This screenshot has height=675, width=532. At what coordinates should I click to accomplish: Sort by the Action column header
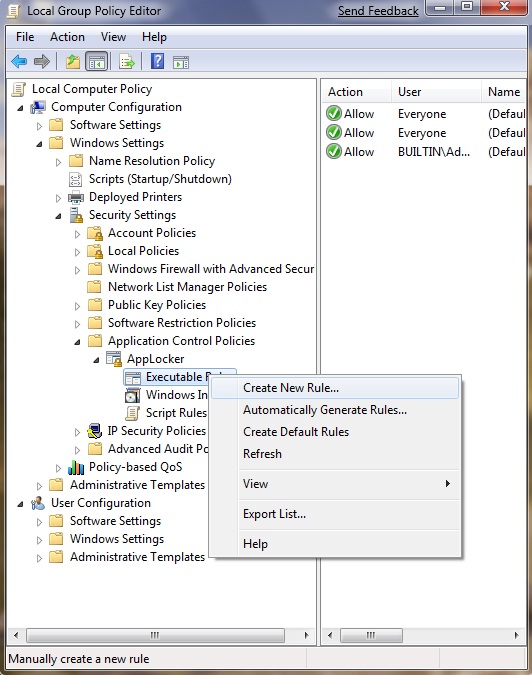tap(356, 92)
